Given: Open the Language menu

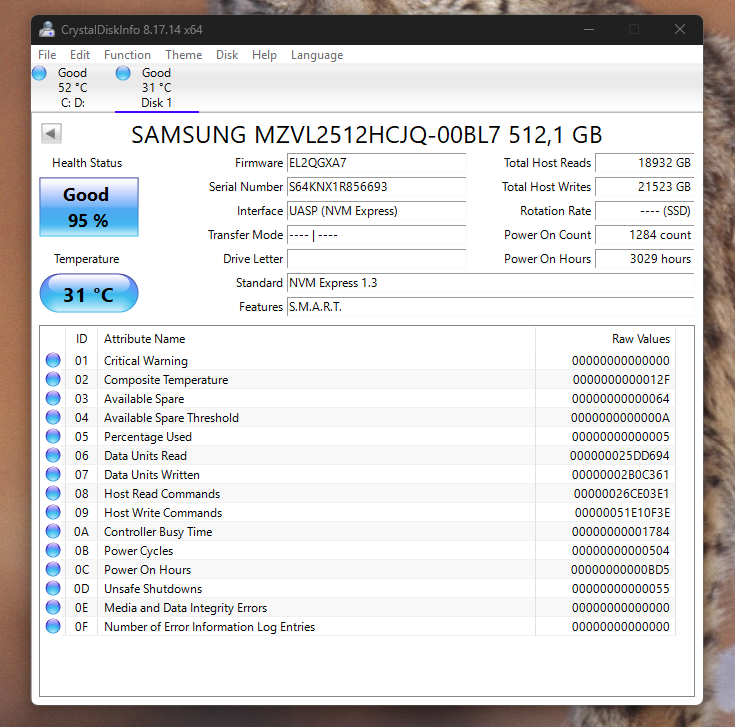Looking at the screenshot, I should (x=317, y=55).
